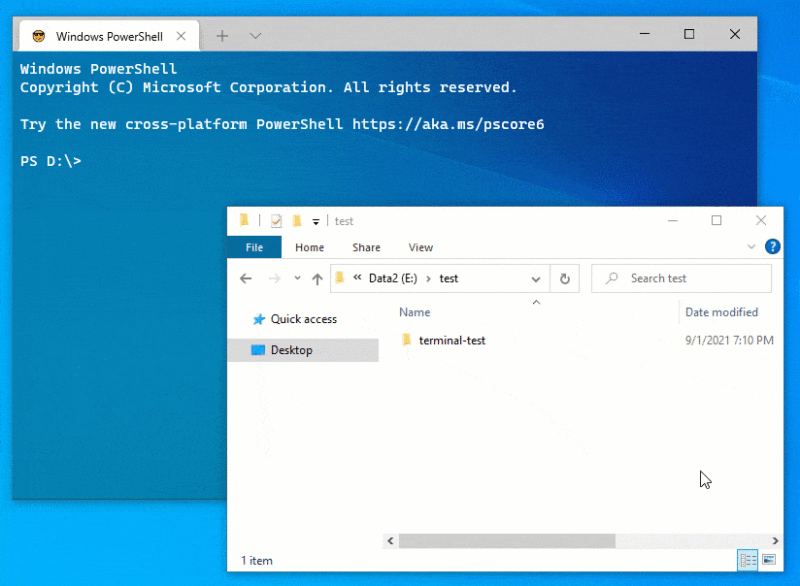The image size is (800, 586).
Task: Open the Terminal profile dropdown chevron
Action: (x=255, y=36)
